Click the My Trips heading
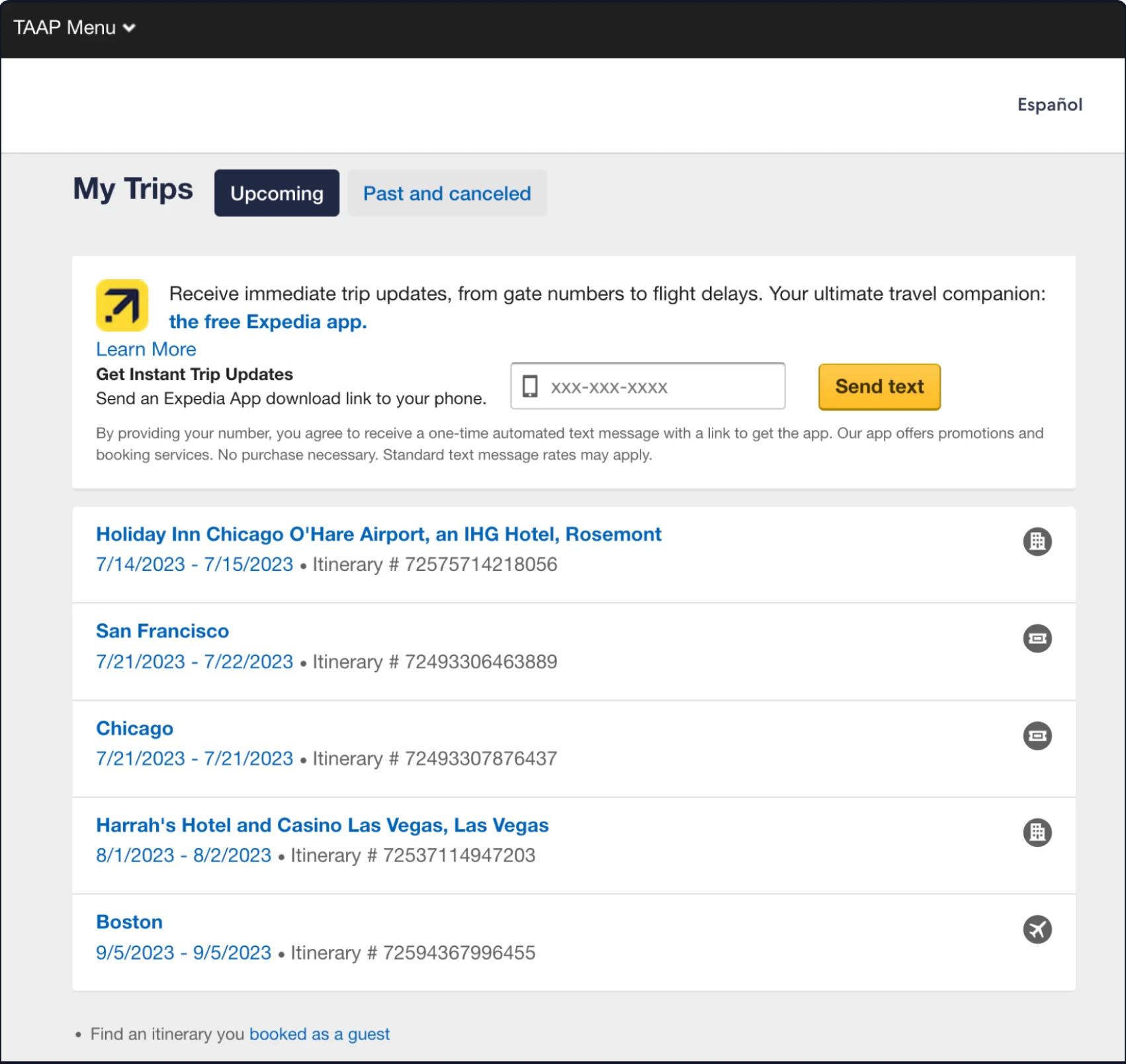Screen dimensions: 1126x1064 pyautogui.click(x=133, y=189)
